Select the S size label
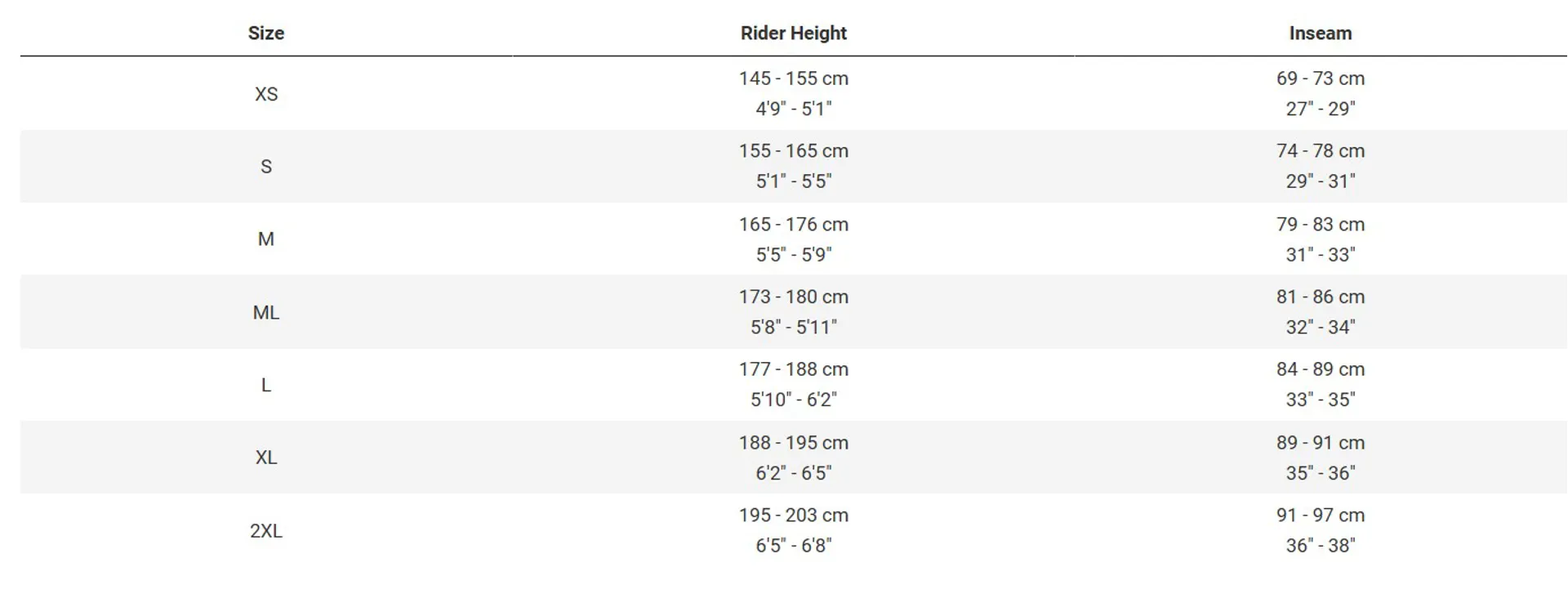Viewport: 1568px width, 594px height. click(x=266, y=167)
